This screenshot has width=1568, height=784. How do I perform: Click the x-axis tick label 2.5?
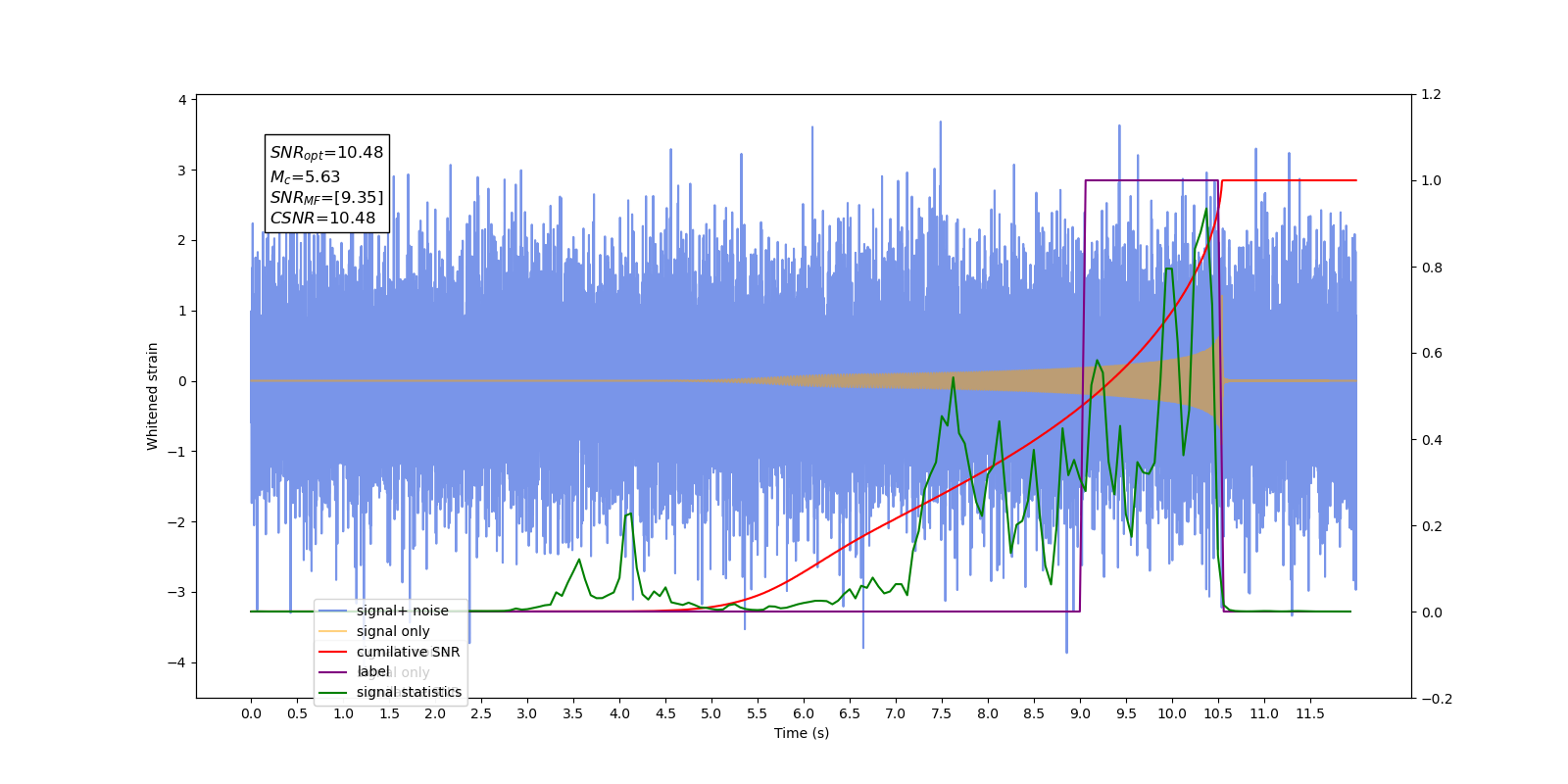coord(481,713)
